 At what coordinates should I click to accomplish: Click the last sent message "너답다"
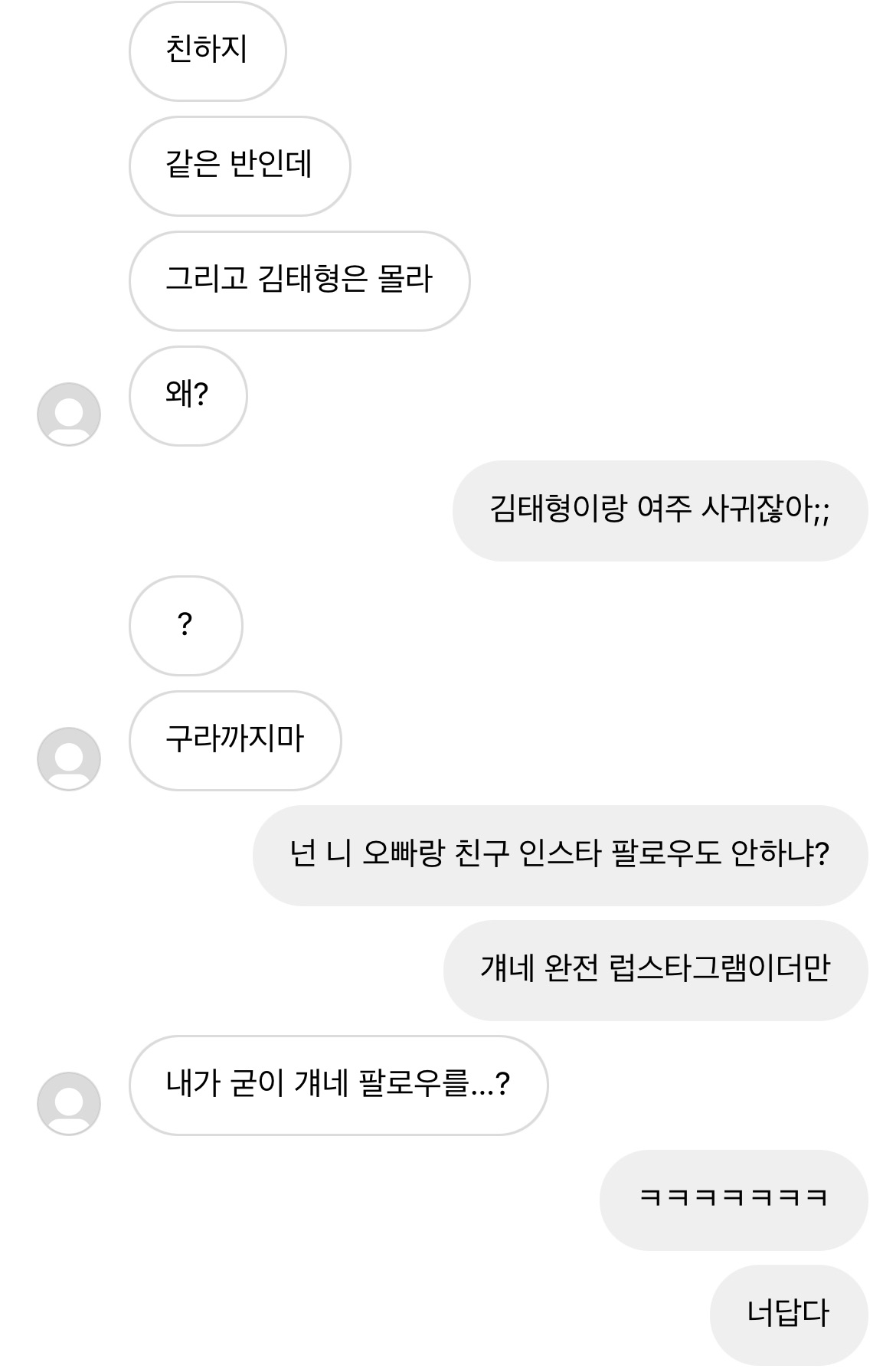788,1315
